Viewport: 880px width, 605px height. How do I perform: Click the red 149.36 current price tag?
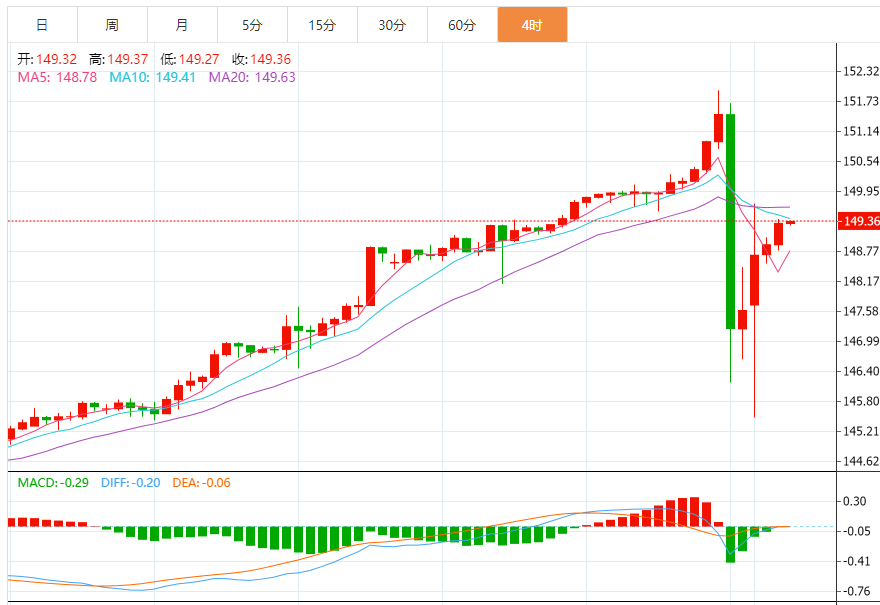(x=859, y=221)
